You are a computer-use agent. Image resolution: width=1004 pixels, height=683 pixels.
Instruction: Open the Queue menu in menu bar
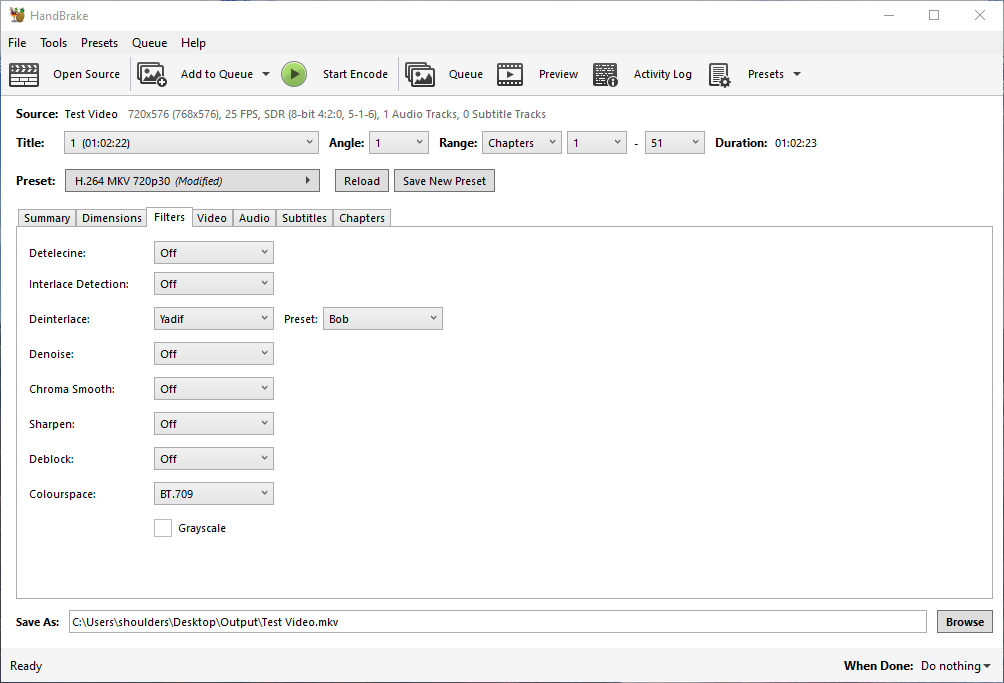tap(149, 43)
